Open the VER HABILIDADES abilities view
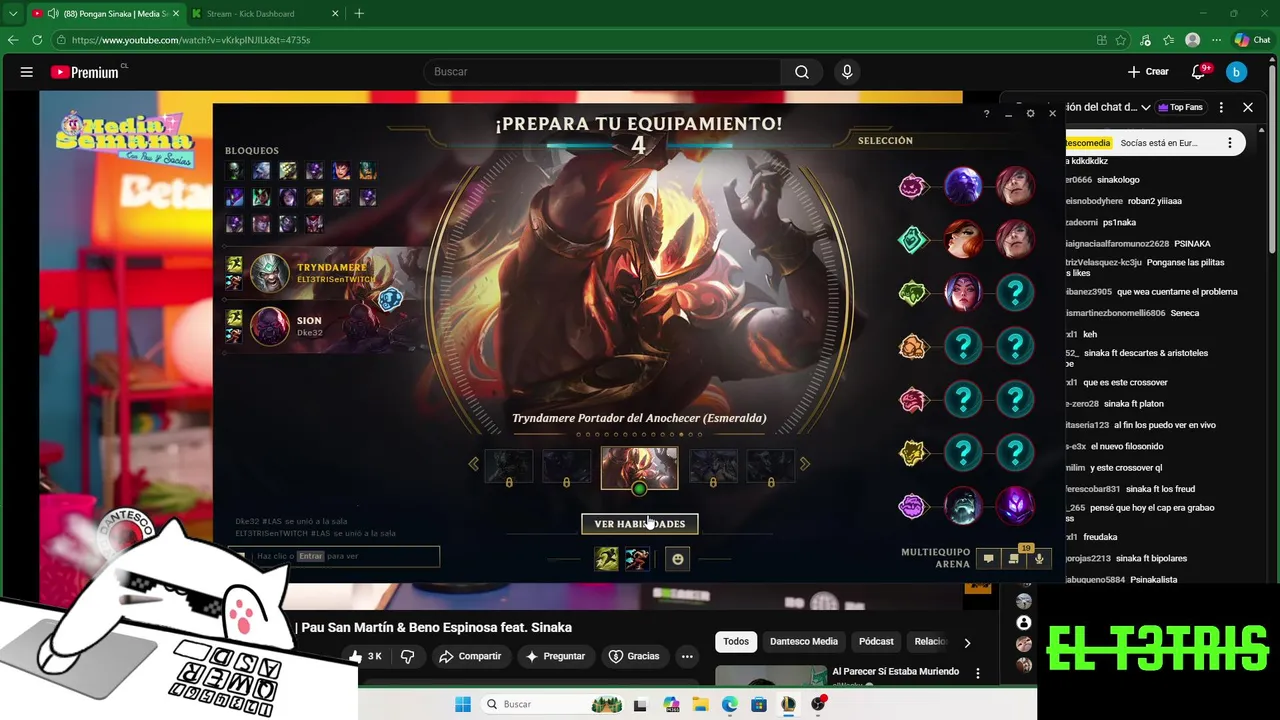Image resolution: width=1280 pixels, height=720 pixels. pyautogui.click(x=640, y=524)
